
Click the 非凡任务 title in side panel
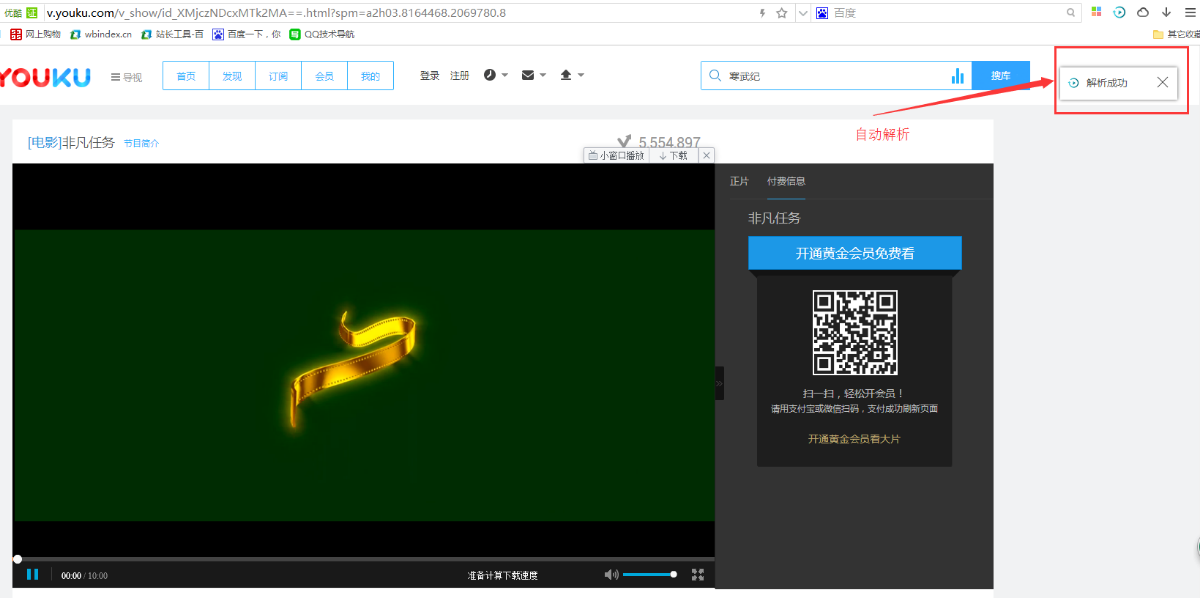(775, 217)
